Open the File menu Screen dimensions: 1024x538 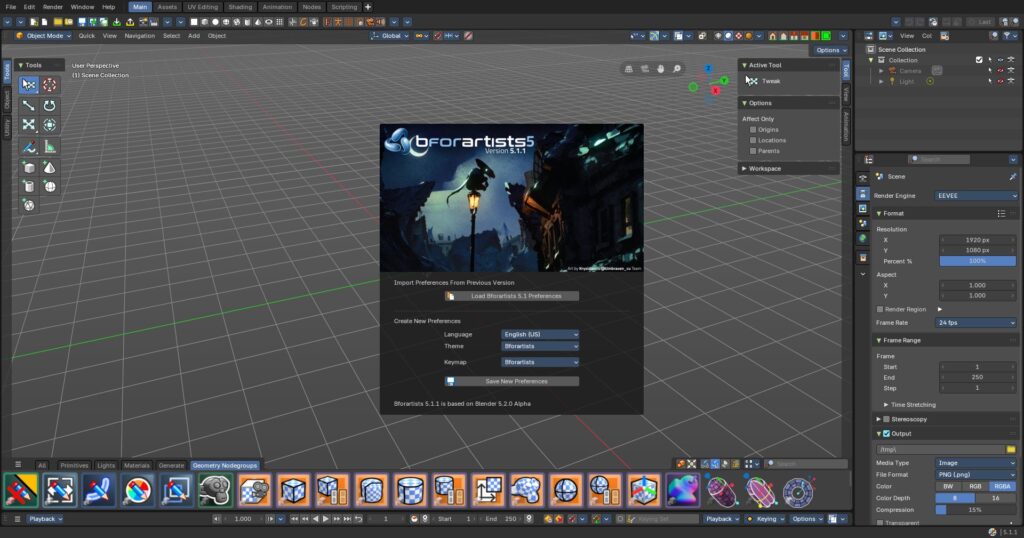pyautogui.click(x=10, y=7)
